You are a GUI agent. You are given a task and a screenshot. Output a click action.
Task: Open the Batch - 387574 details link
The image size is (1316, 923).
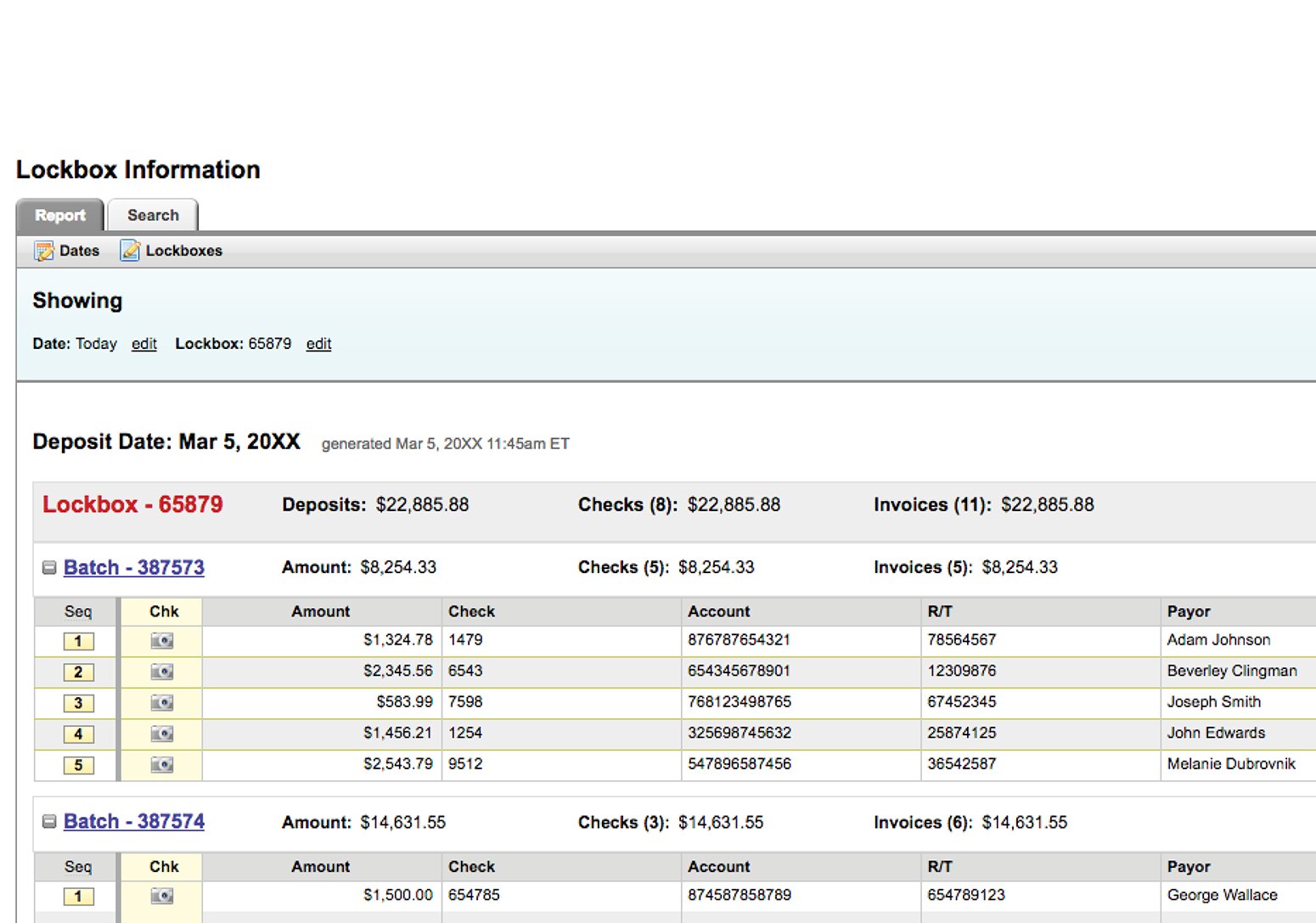(x=133, y=821)
